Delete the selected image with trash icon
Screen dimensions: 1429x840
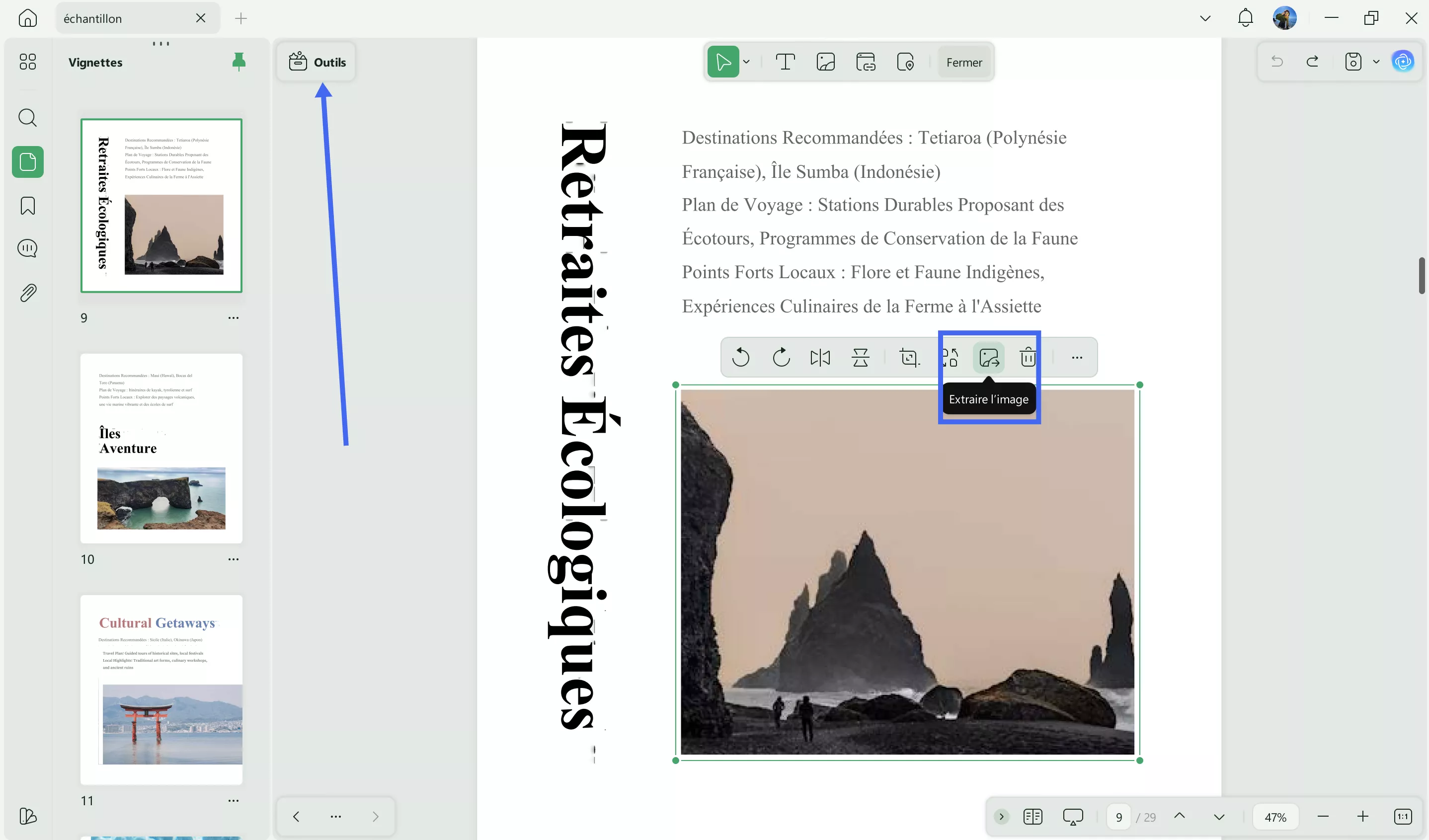click(x=1028, y=358)
